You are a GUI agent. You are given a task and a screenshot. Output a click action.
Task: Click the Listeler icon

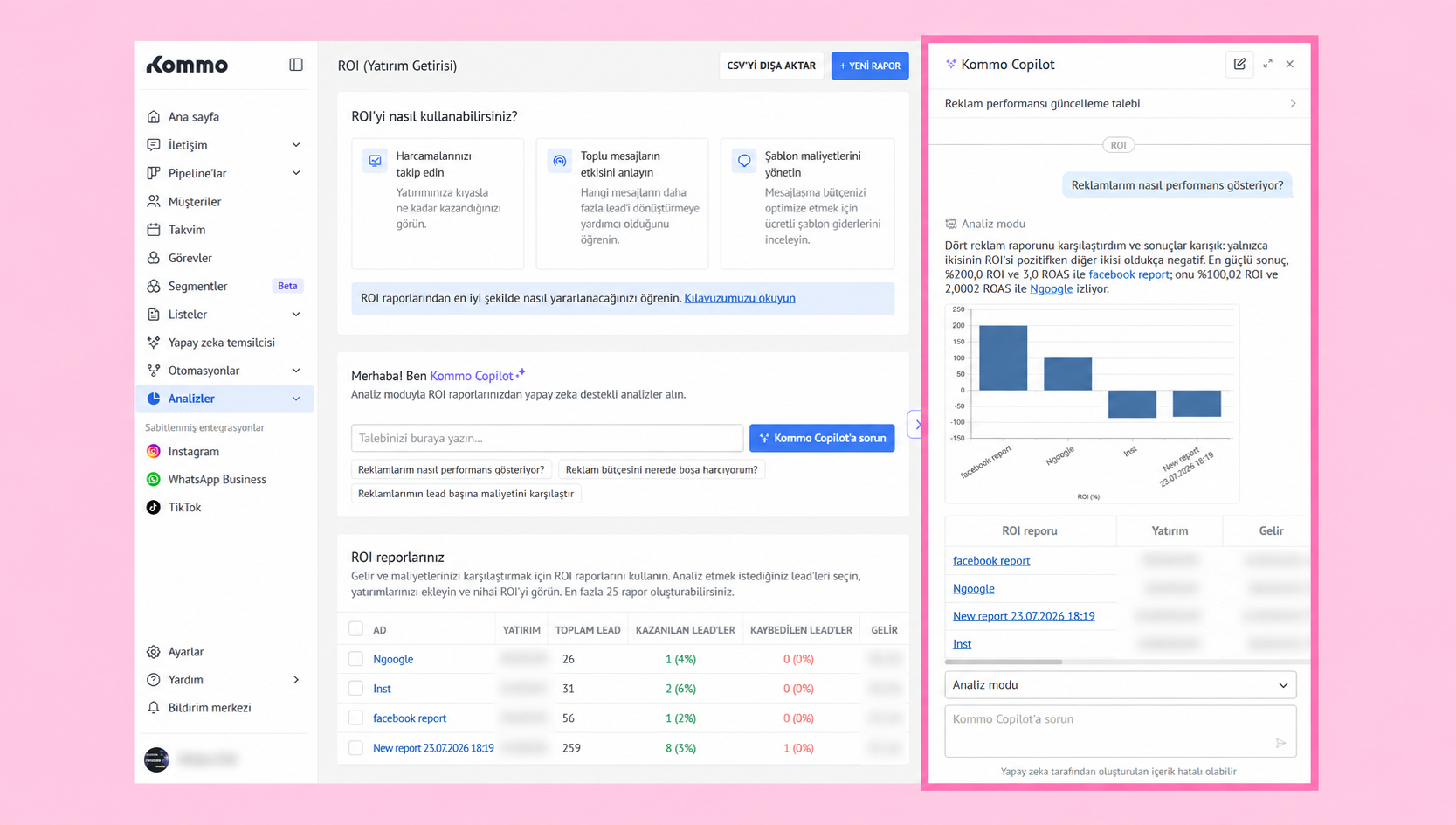[154, 314]
